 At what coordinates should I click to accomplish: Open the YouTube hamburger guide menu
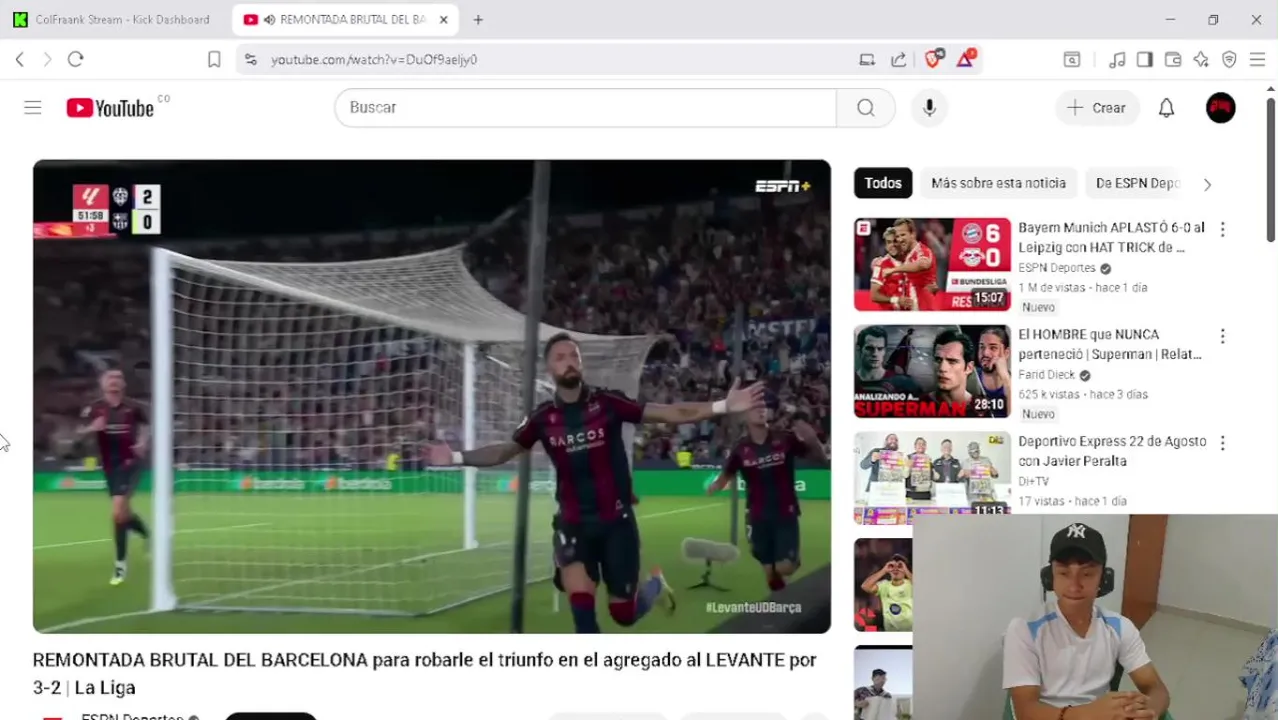(x=33, y=107)
